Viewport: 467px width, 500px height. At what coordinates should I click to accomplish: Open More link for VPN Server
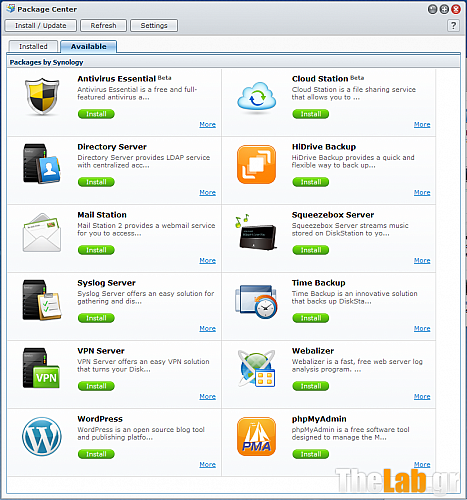(x=208, y=396)
